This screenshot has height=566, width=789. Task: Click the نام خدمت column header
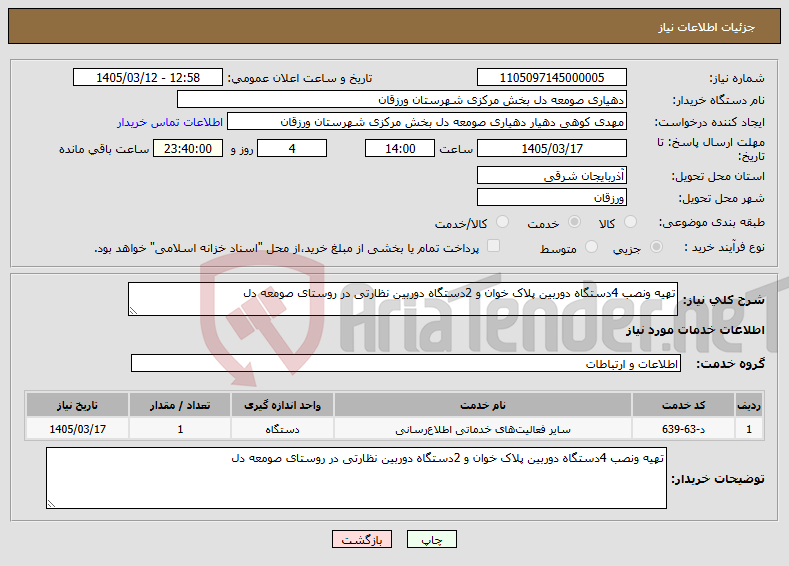point(483,405)
